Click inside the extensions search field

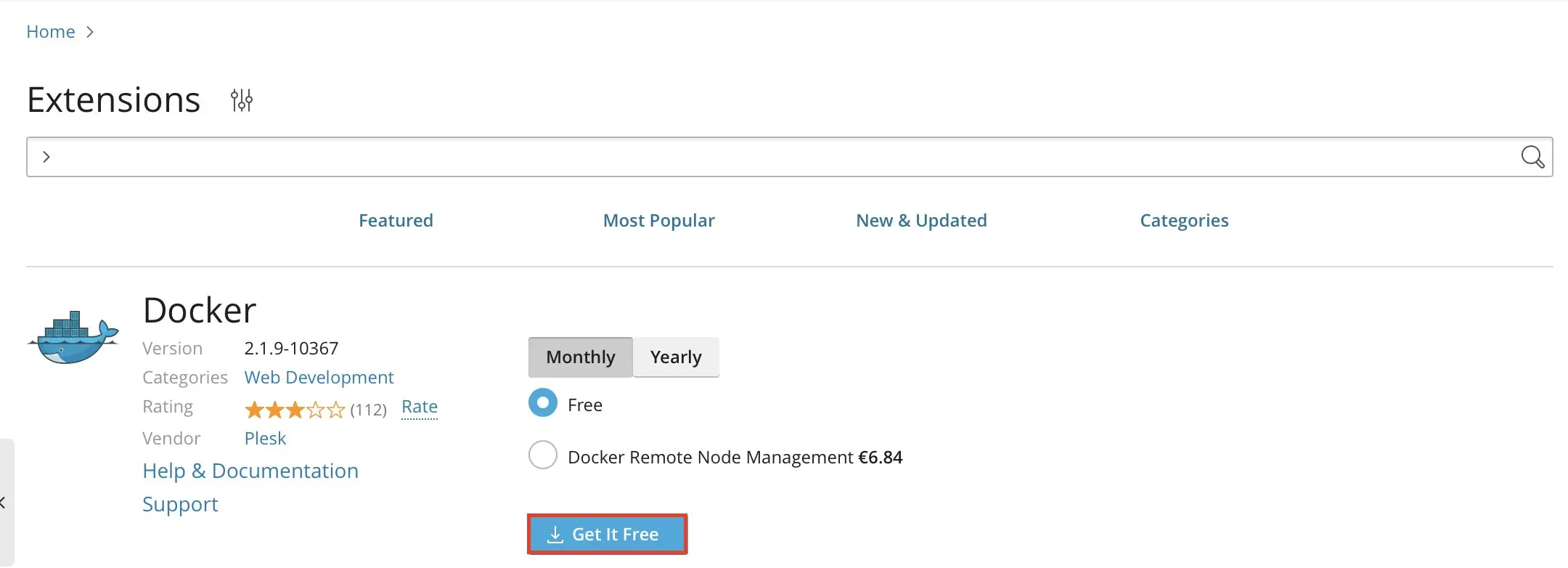726,156
